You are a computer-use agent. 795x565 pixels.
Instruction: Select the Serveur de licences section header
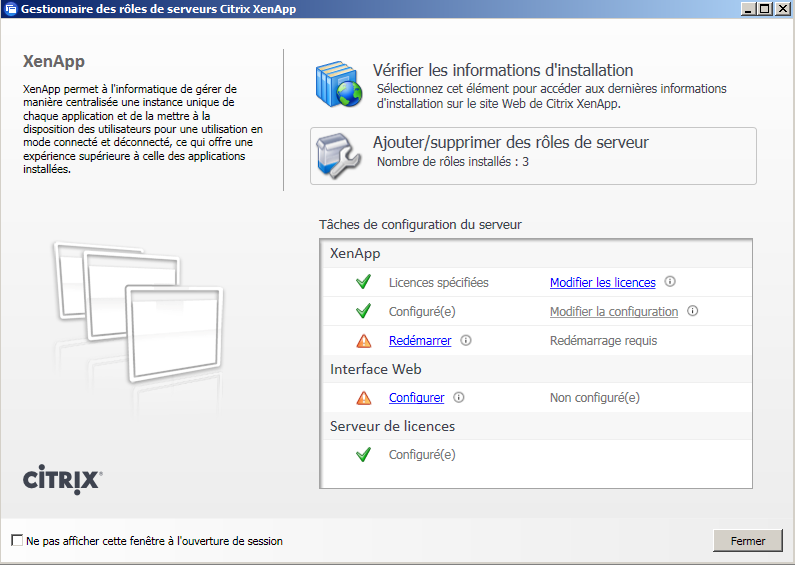(x=392, y=426)
